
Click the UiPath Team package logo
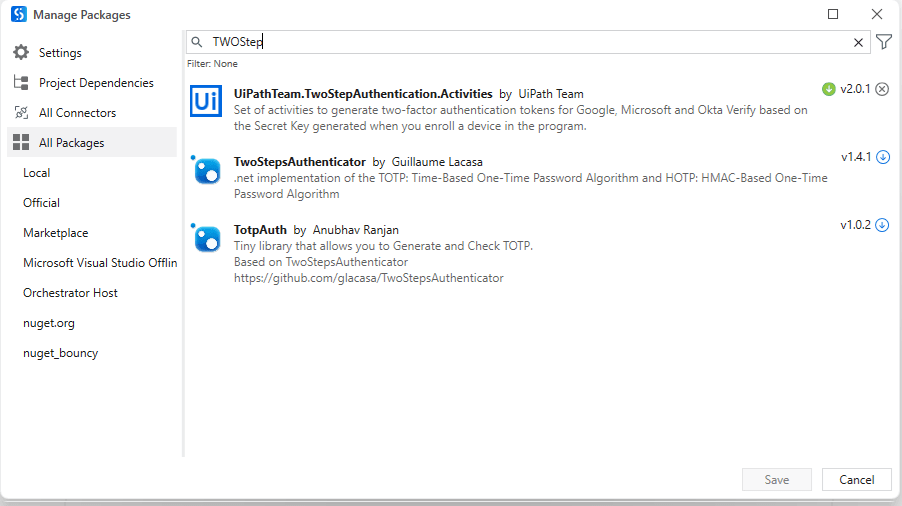click(x=207, y=101)
